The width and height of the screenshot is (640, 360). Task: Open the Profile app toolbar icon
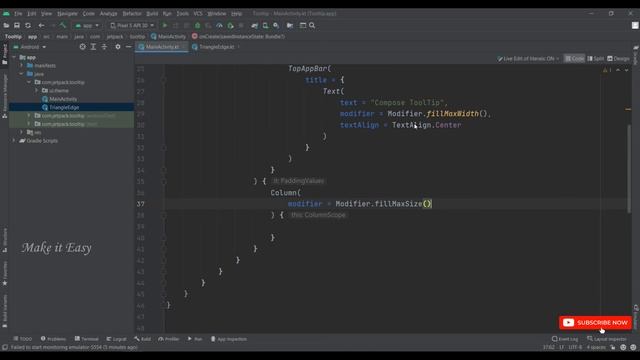(219, 25)
